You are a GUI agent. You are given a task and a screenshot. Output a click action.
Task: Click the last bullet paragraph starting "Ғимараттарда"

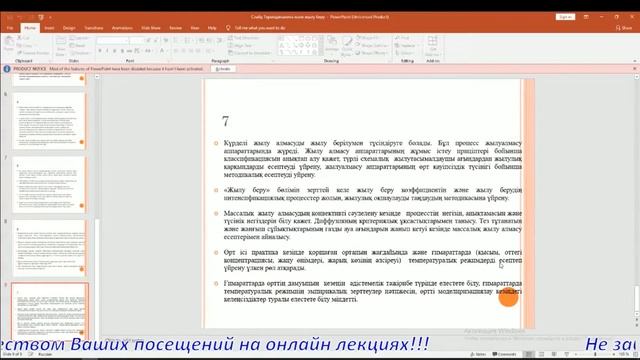coord(373,291)
